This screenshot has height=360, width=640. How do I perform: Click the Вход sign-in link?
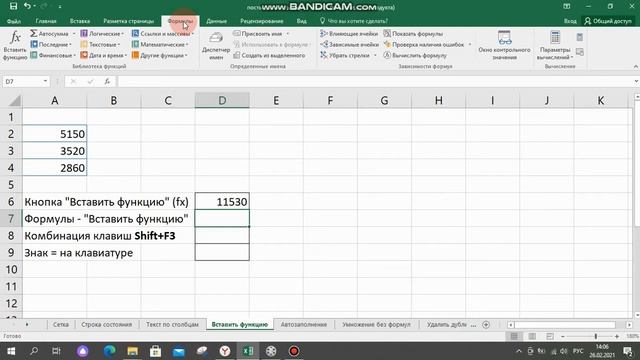click(570, 21)
